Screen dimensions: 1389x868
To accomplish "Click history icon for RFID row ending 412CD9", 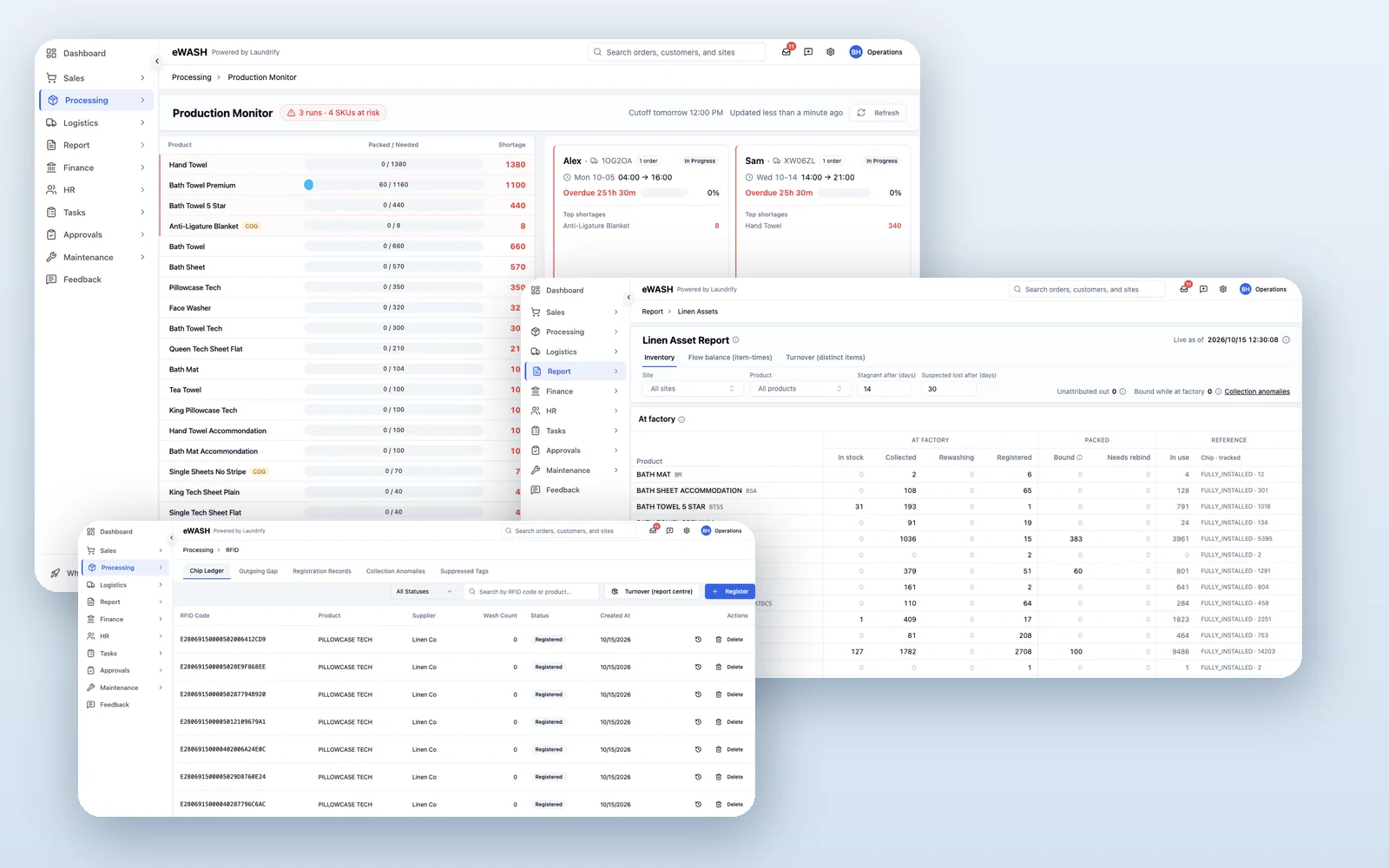I will (x=698, y=640).
